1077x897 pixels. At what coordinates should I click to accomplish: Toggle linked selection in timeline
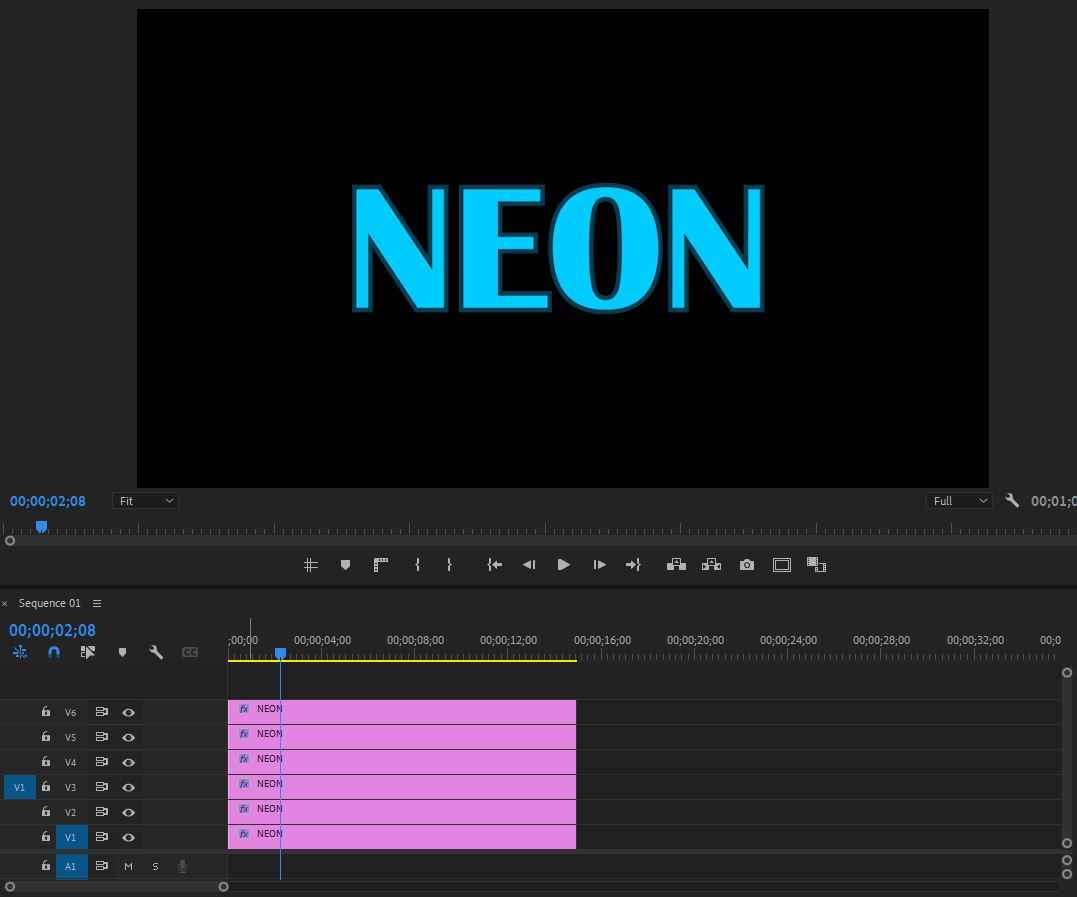pyautogui.click(x=87, y=652)
